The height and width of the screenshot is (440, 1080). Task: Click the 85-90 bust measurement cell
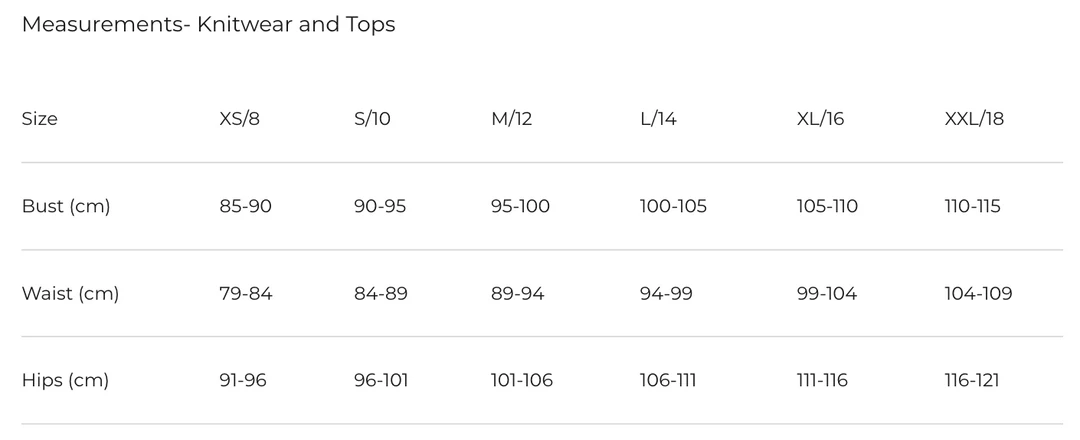245,207
